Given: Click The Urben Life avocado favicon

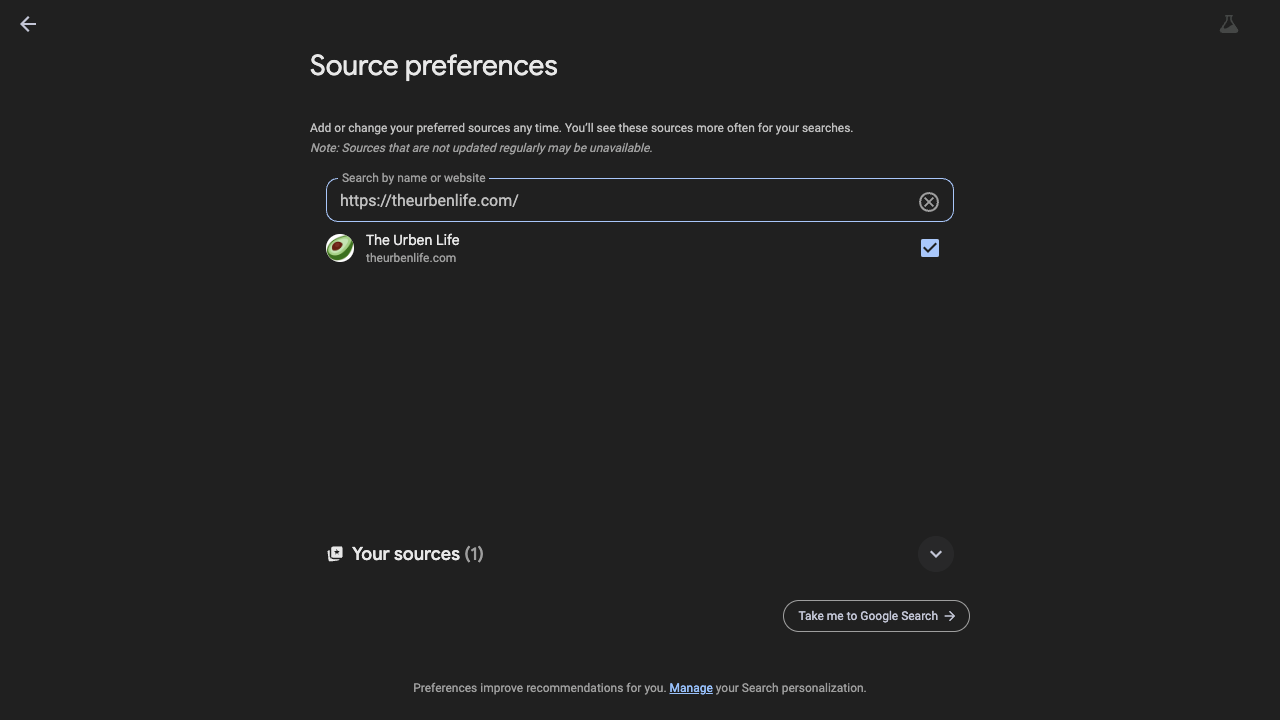Looking at the screenshot, I should tap(339, 247).
